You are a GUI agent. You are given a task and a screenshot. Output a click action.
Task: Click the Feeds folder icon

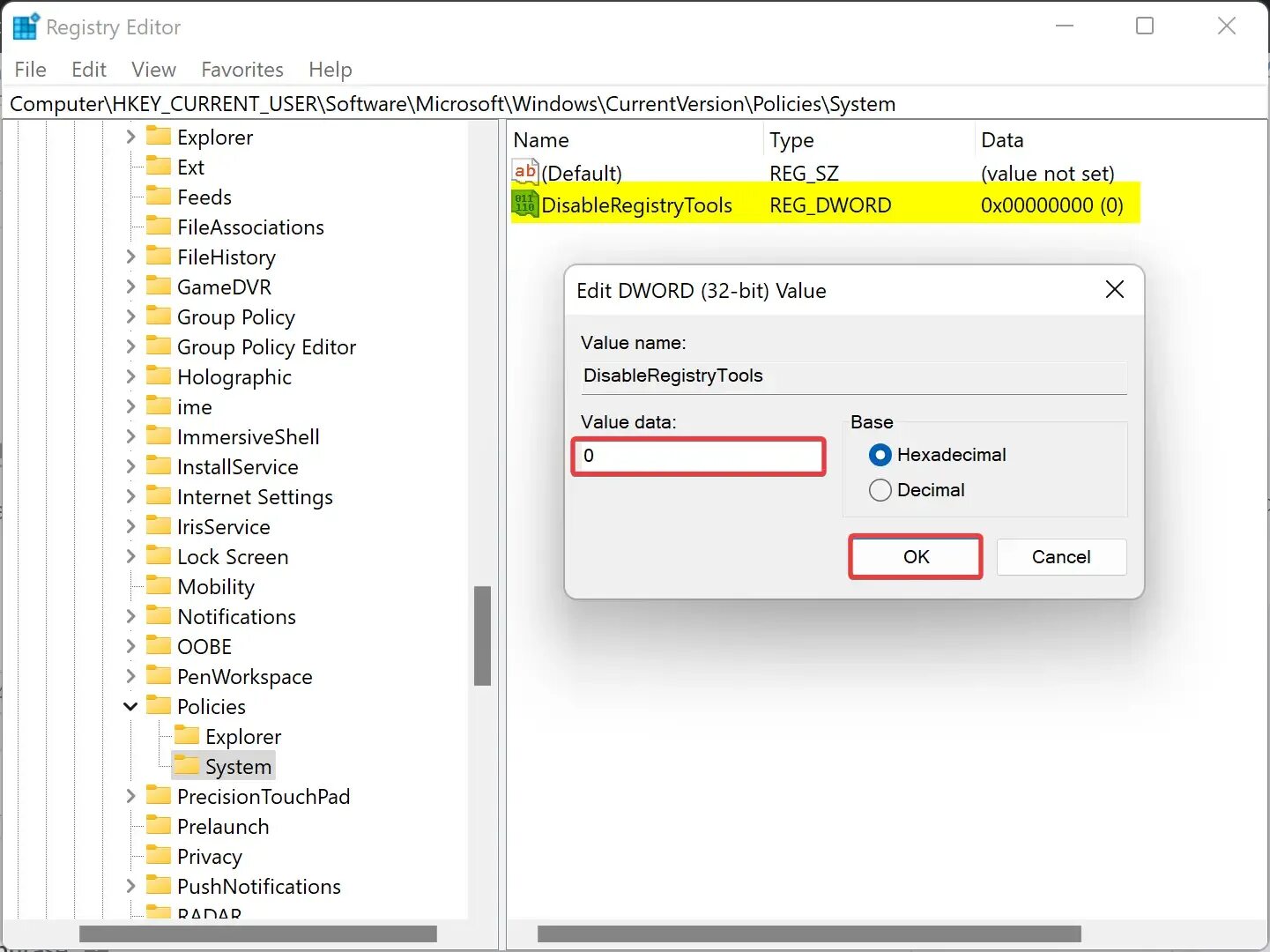[159, 196]
